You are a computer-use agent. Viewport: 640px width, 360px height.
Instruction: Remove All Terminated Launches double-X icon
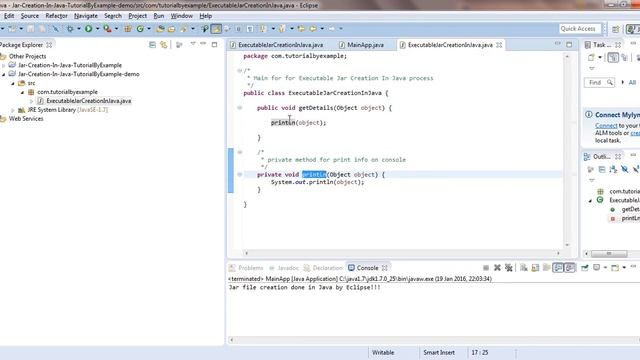pyautogui.click(x=509, y=268)
